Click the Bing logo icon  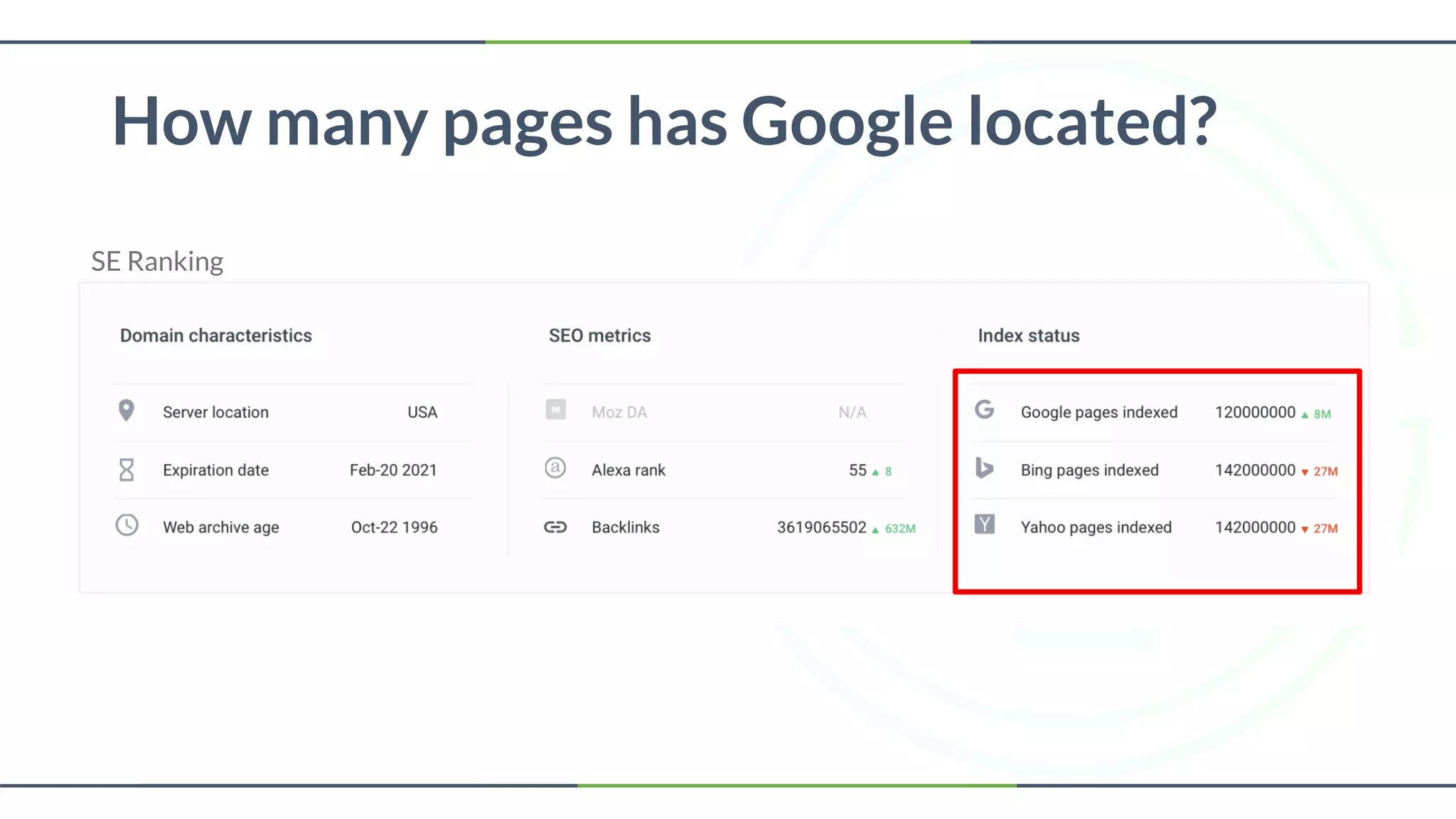tap(985, 468)
